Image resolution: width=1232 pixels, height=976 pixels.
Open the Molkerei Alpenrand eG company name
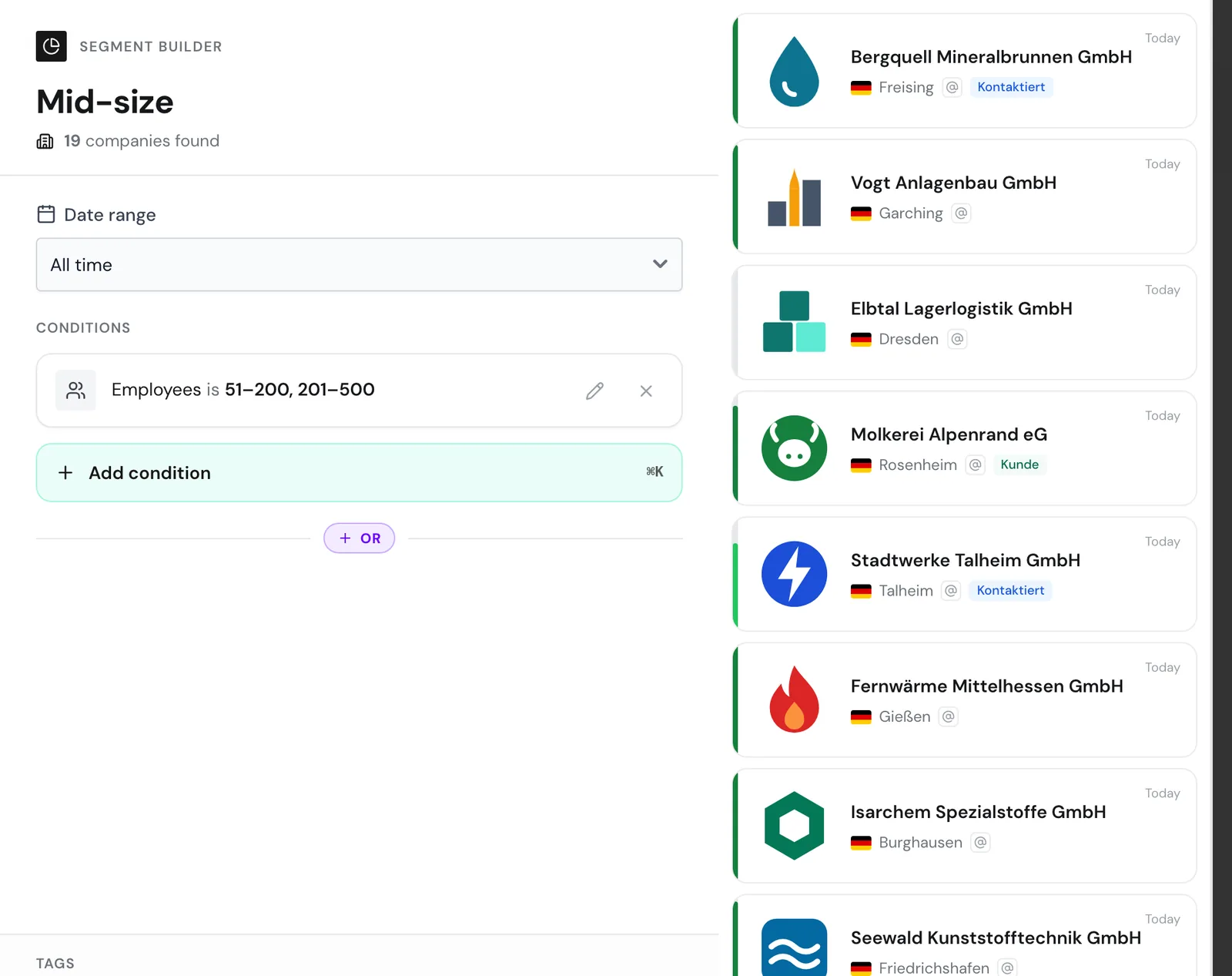[x=949, y=434]
